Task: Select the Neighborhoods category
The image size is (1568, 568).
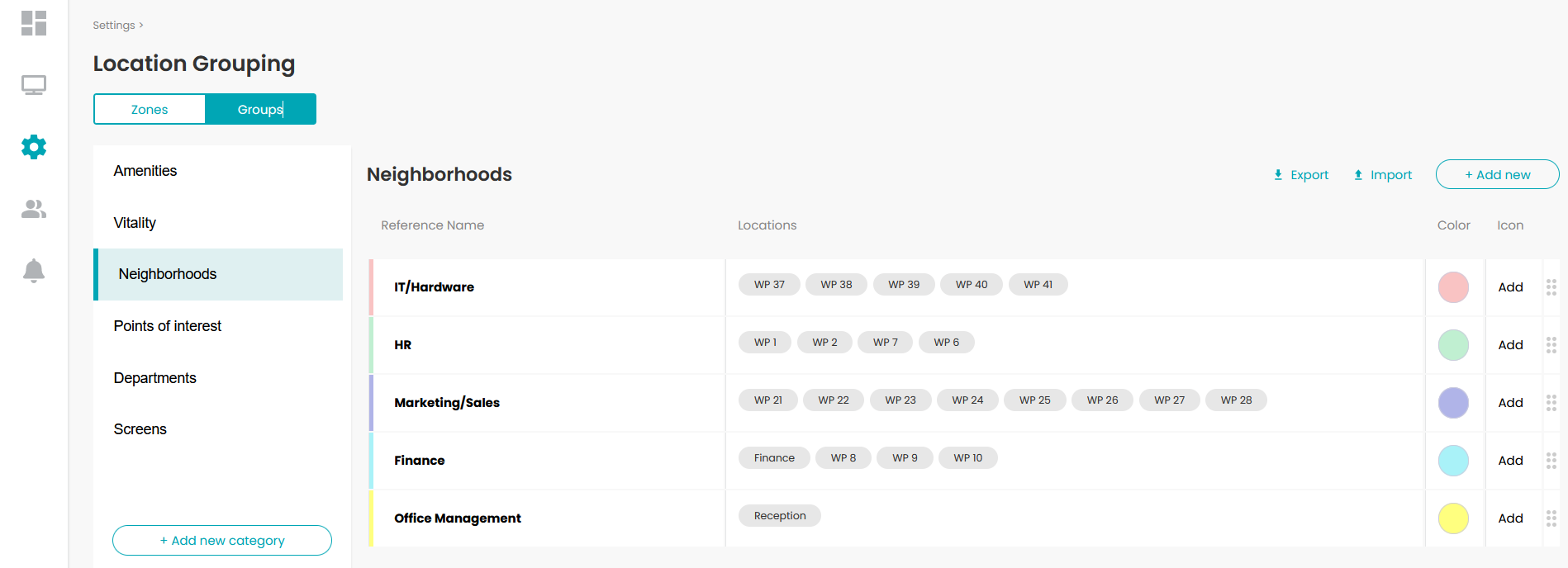Action: pos(218,274)
